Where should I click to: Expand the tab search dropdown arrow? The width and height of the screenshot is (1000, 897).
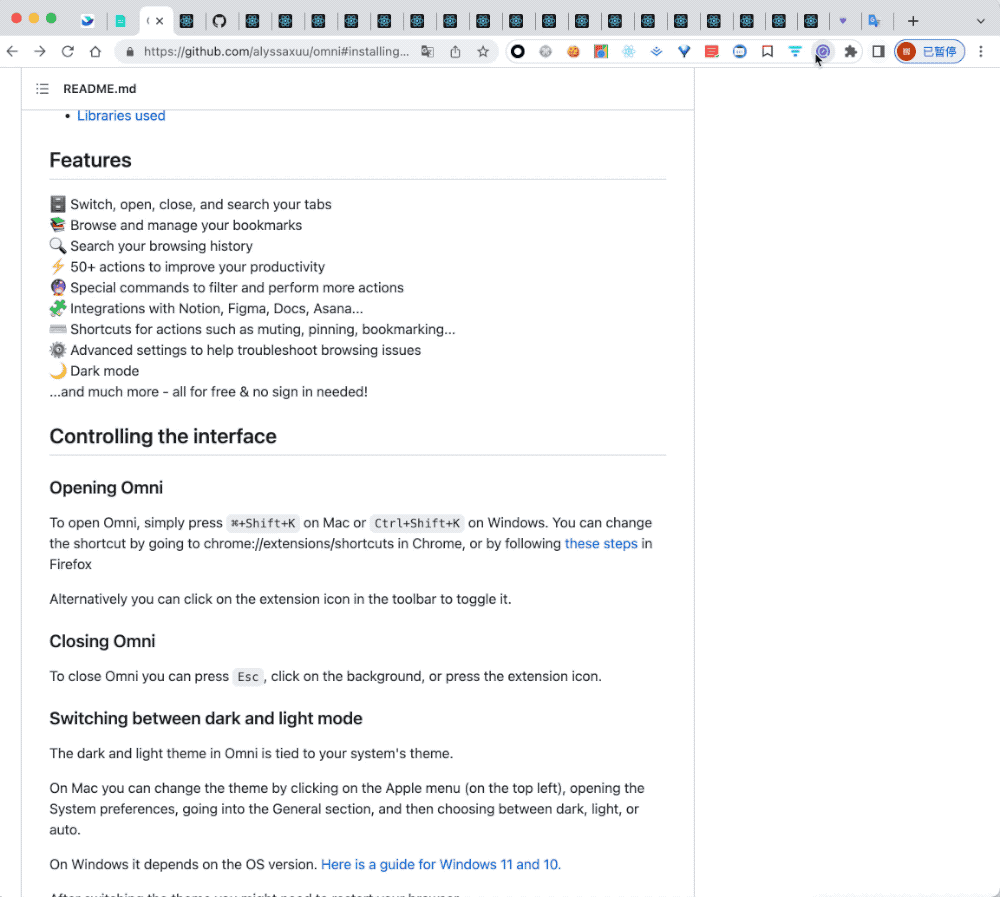(981, 21)
